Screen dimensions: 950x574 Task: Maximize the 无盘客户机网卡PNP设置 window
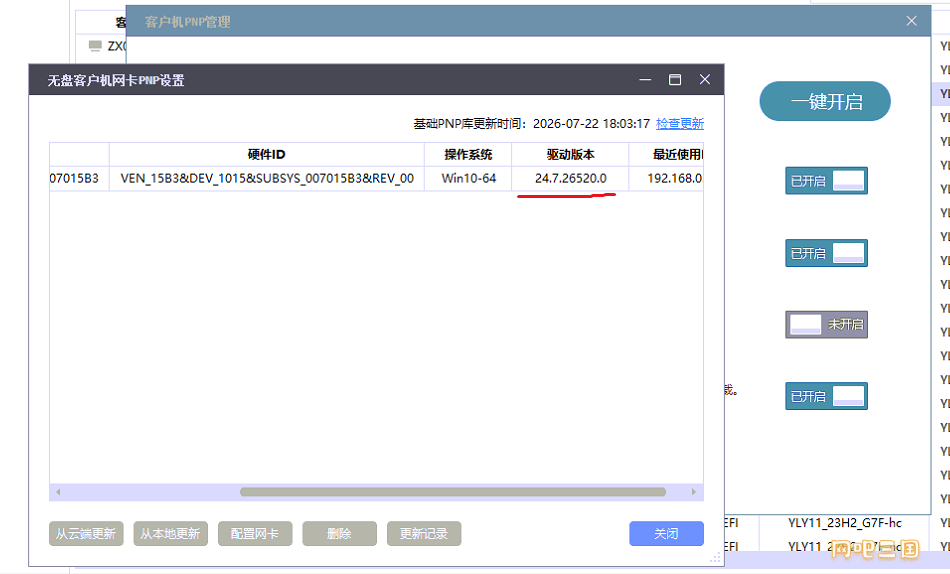(x=674, y=79)
